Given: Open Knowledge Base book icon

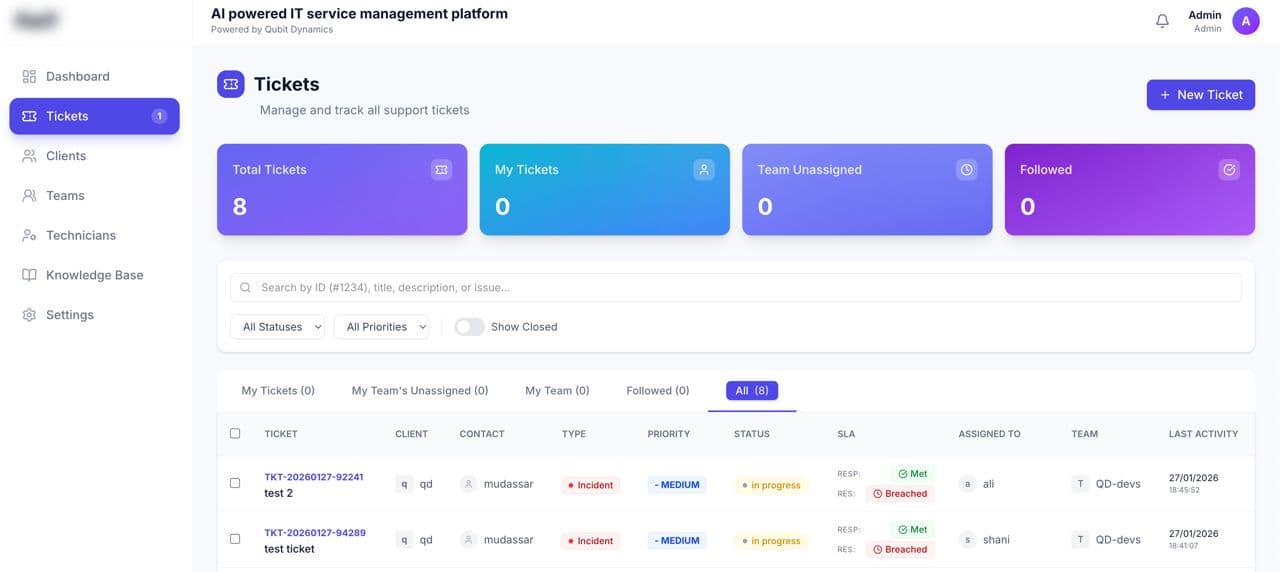Looking at the screenshot, I should (29, 275).
